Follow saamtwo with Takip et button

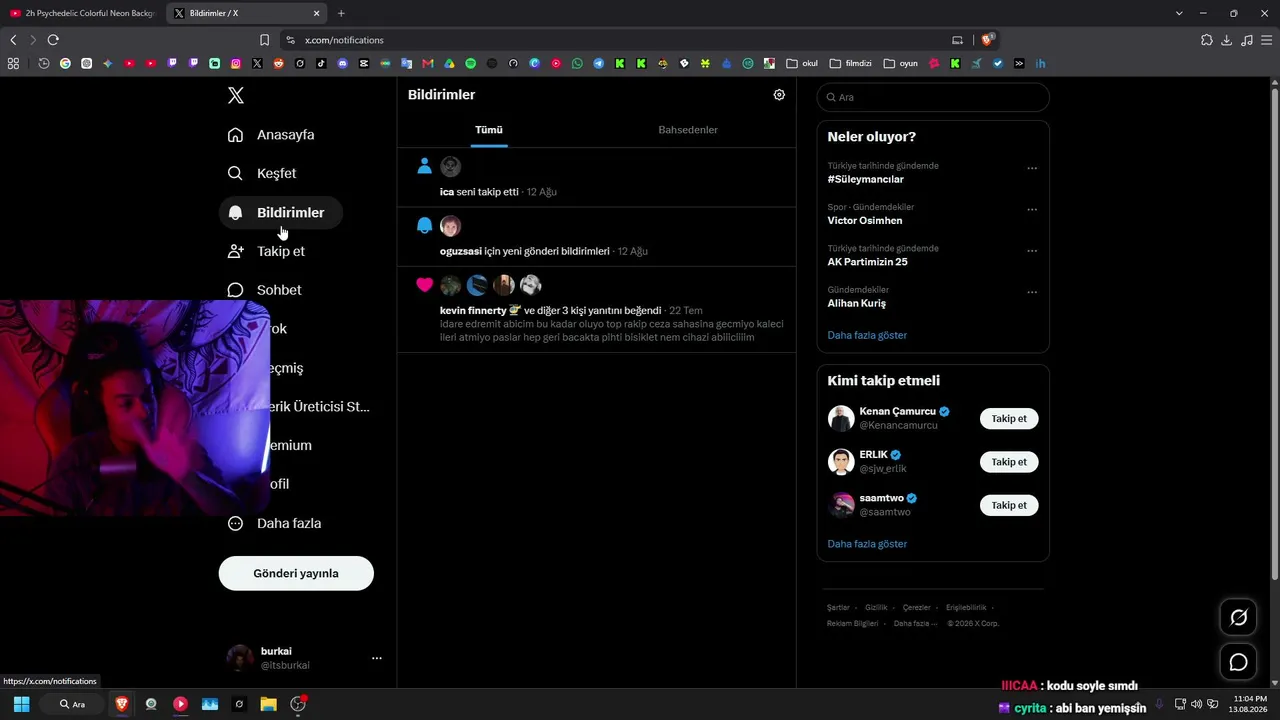coord(1009,505)
